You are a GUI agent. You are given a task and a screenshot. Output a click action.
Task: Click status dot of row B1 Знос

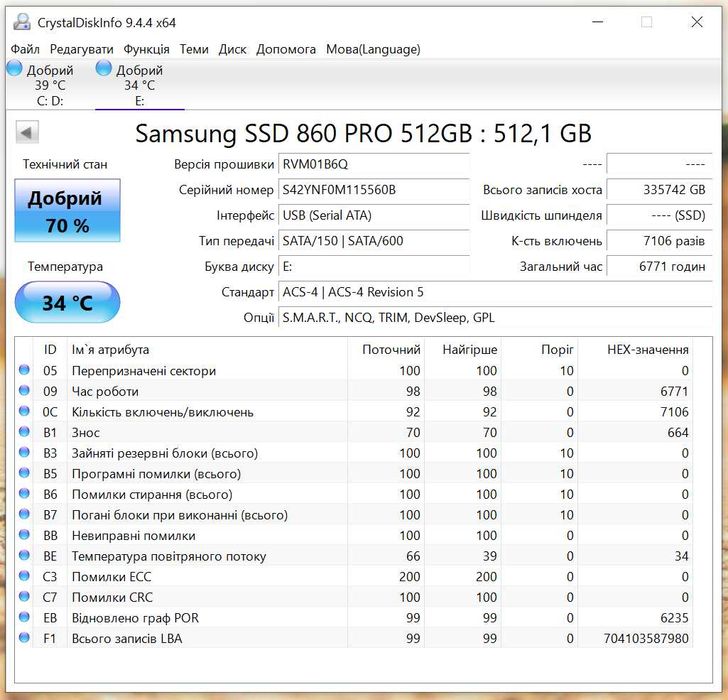tap(24, 432)
